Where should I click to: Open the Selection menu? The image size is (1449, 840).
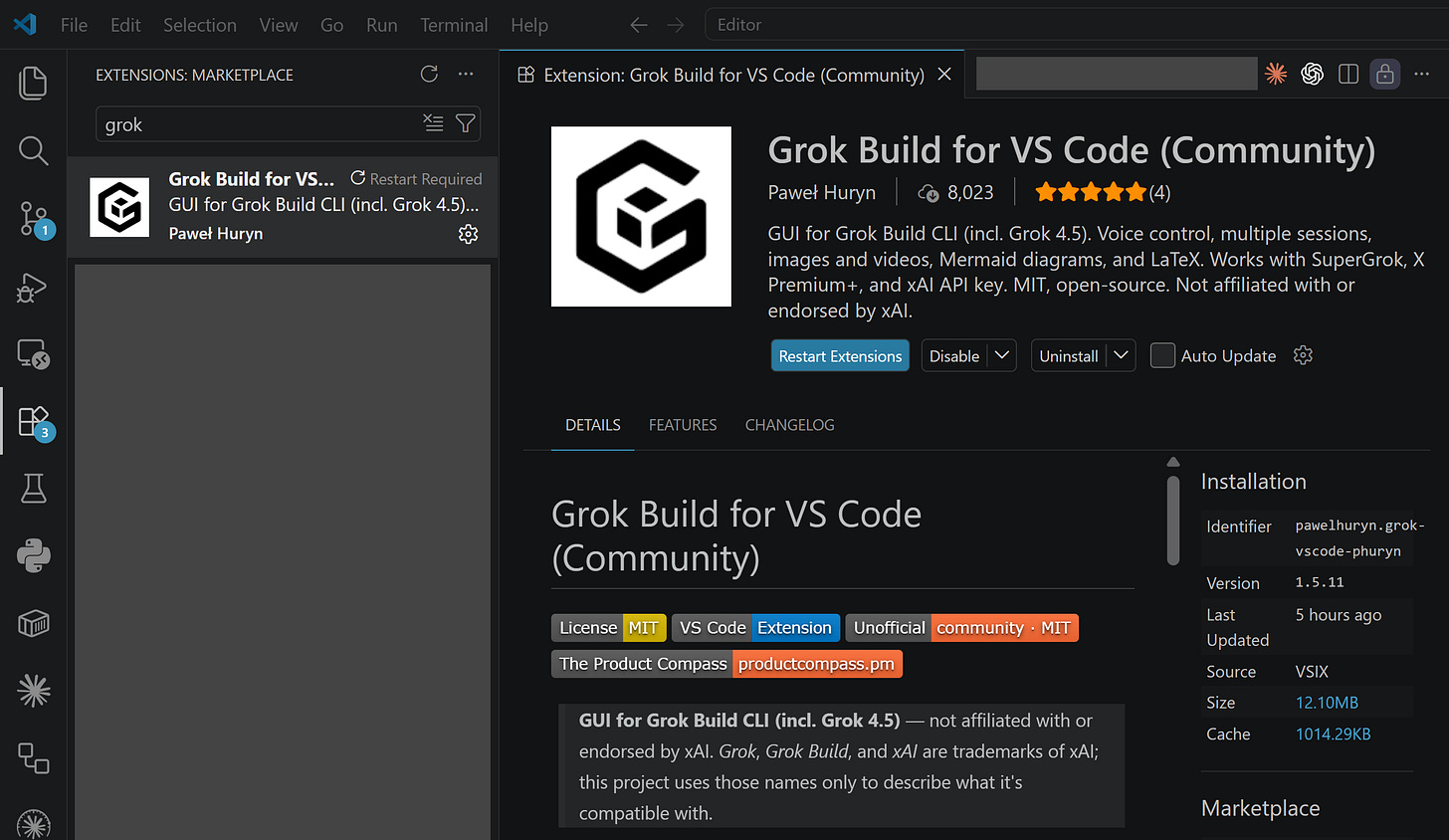(200, 25)
